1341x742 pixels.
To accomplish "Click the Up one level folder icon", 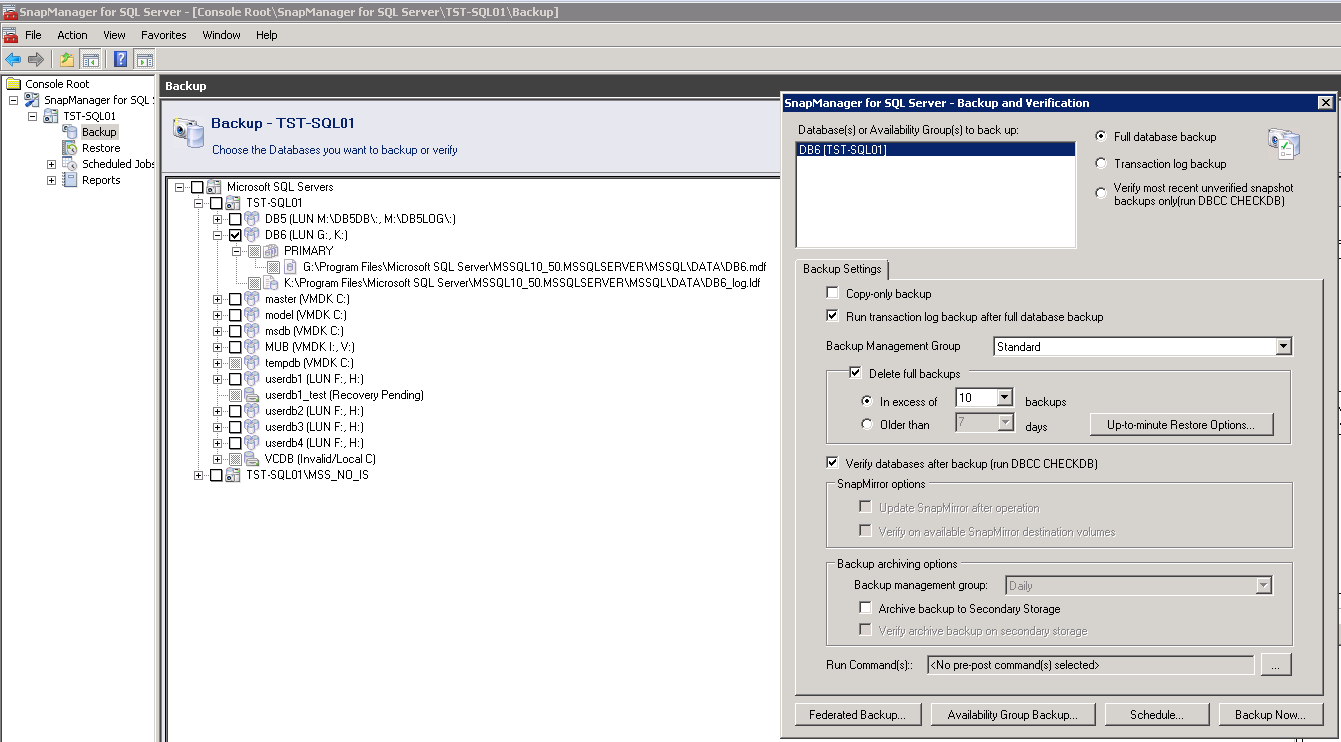I will click(67, 59).
